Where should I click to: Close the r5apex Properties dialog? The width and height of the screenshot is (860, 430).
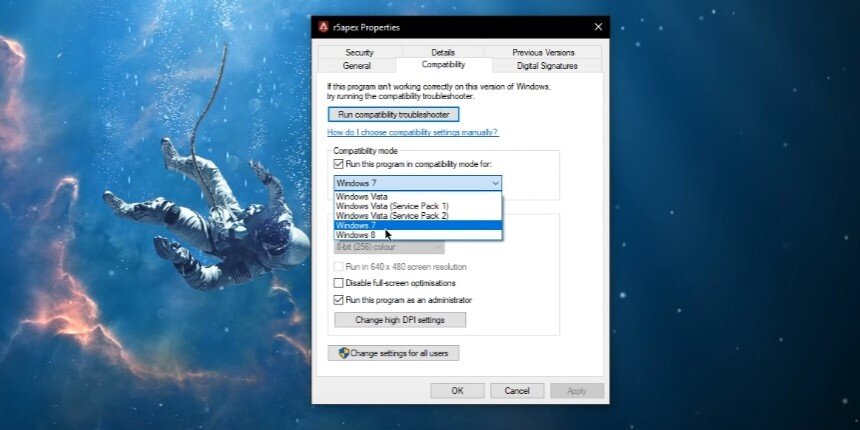(598, 27)
